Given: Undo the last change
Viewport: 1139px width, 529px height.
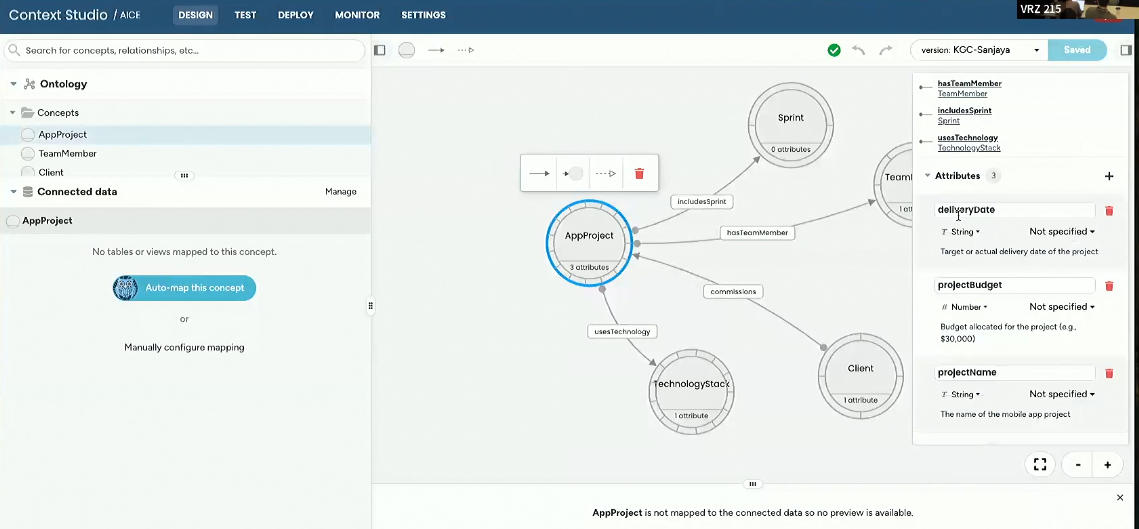Looking at the screenshot, I should [x=859, y=50].
